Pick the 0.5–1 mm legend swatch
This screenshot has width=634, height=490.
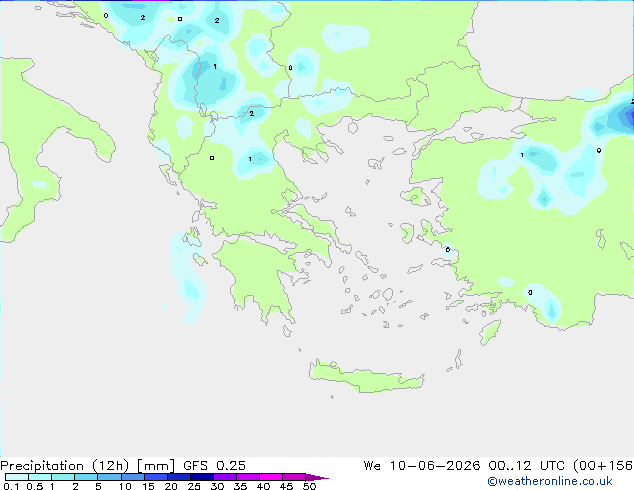(40, 477)
